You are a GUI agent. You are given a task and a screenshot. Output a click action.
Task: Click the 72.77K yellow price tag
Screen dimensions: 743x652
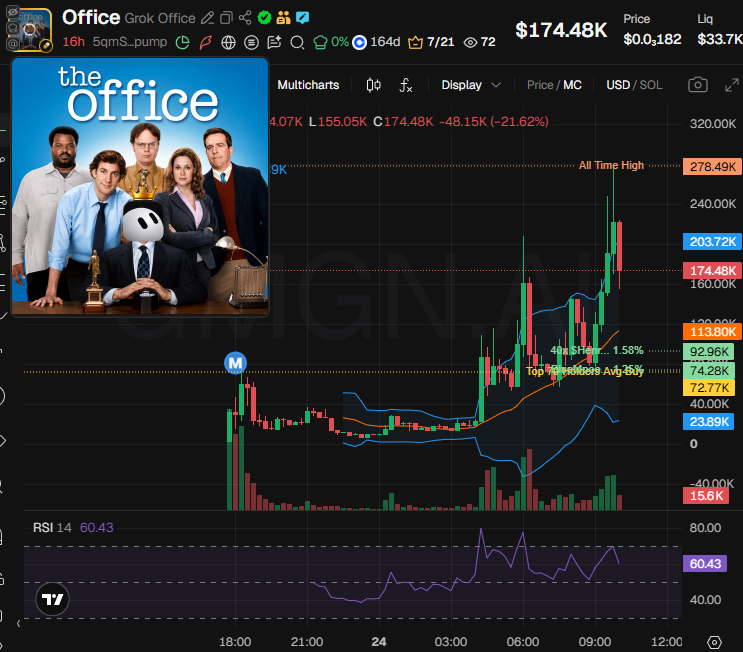pos(709,388)
